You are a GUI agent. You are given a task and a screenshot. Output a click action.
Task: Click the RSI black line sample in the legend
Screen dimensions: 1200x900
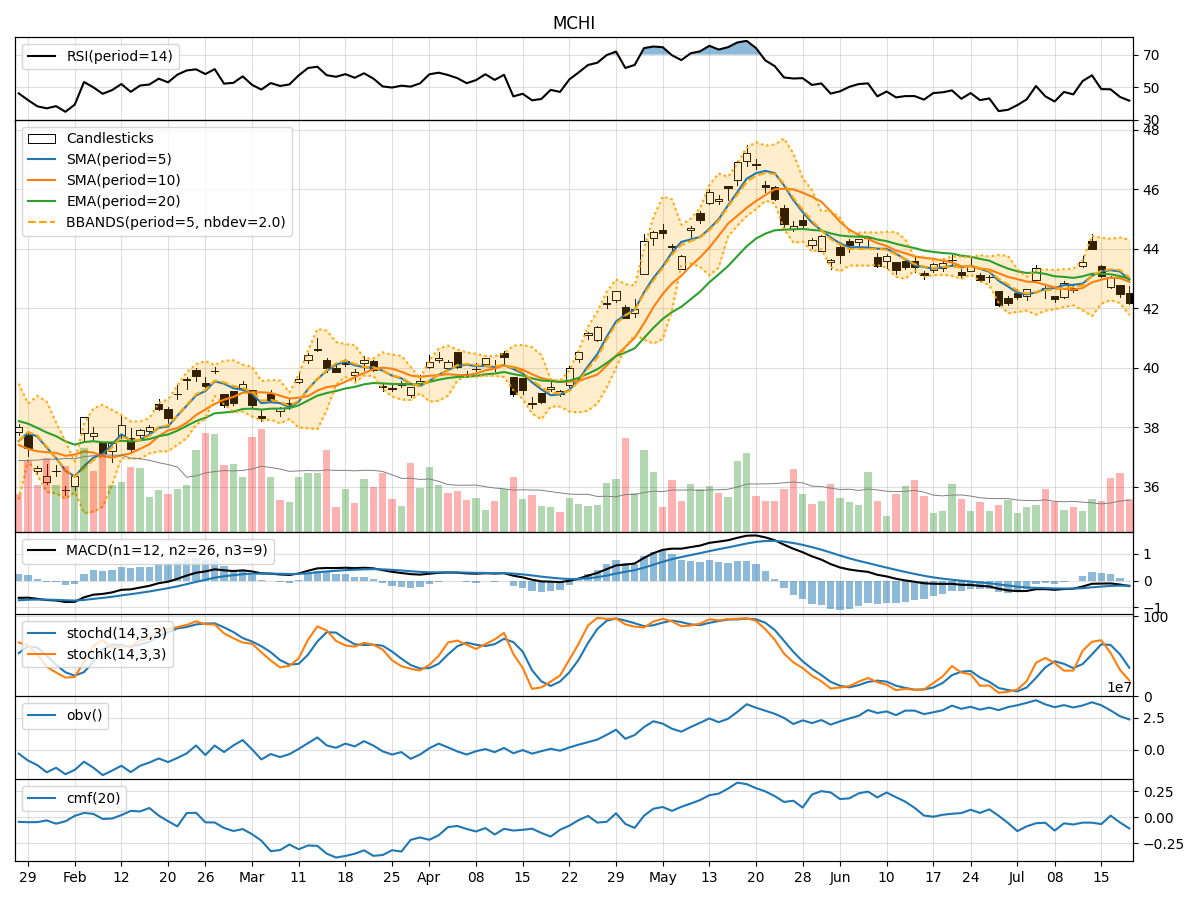pyautogui.click(x=42, y=57)
